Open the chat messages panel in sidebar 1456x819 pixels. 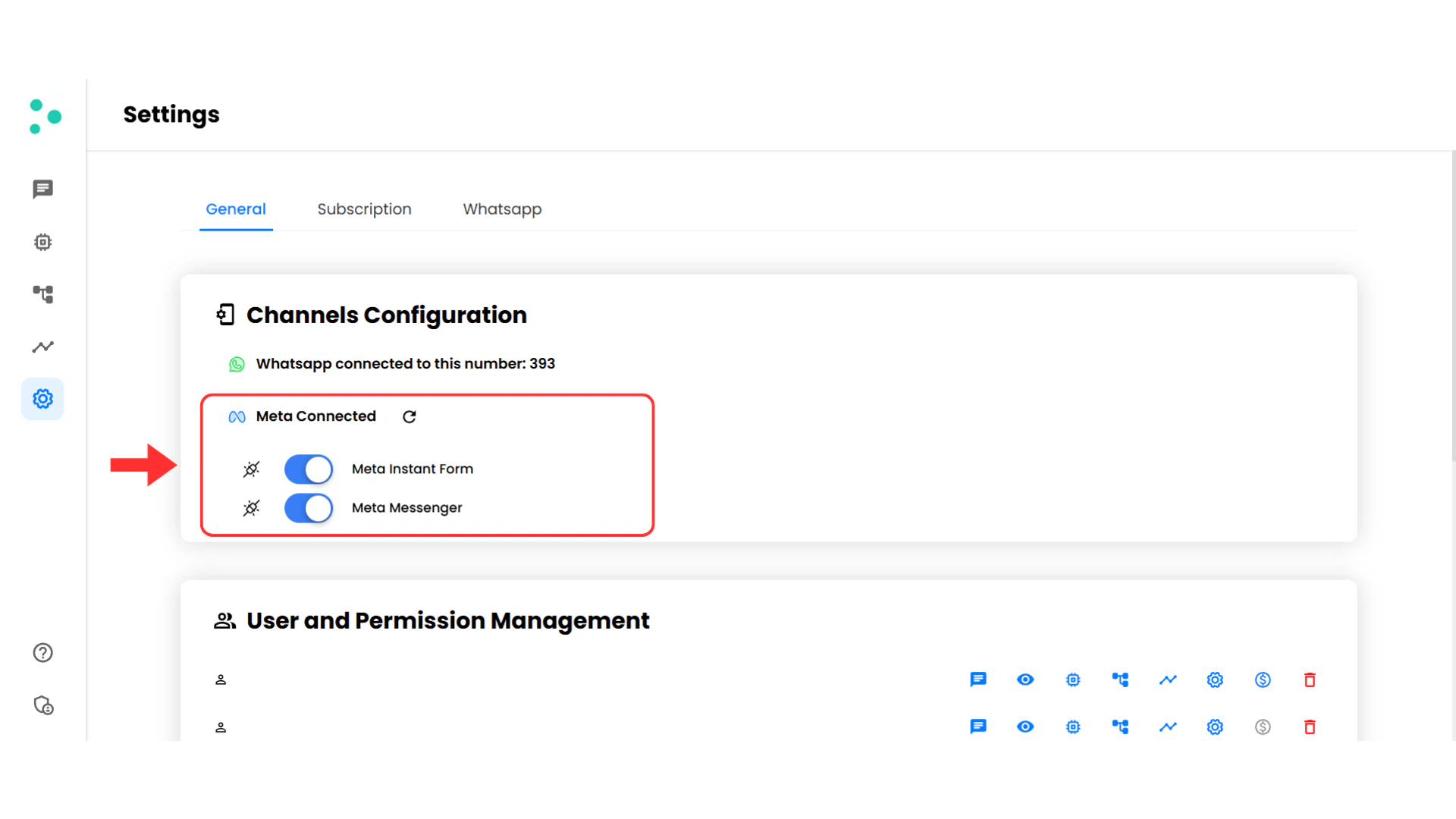click(42, 189)
